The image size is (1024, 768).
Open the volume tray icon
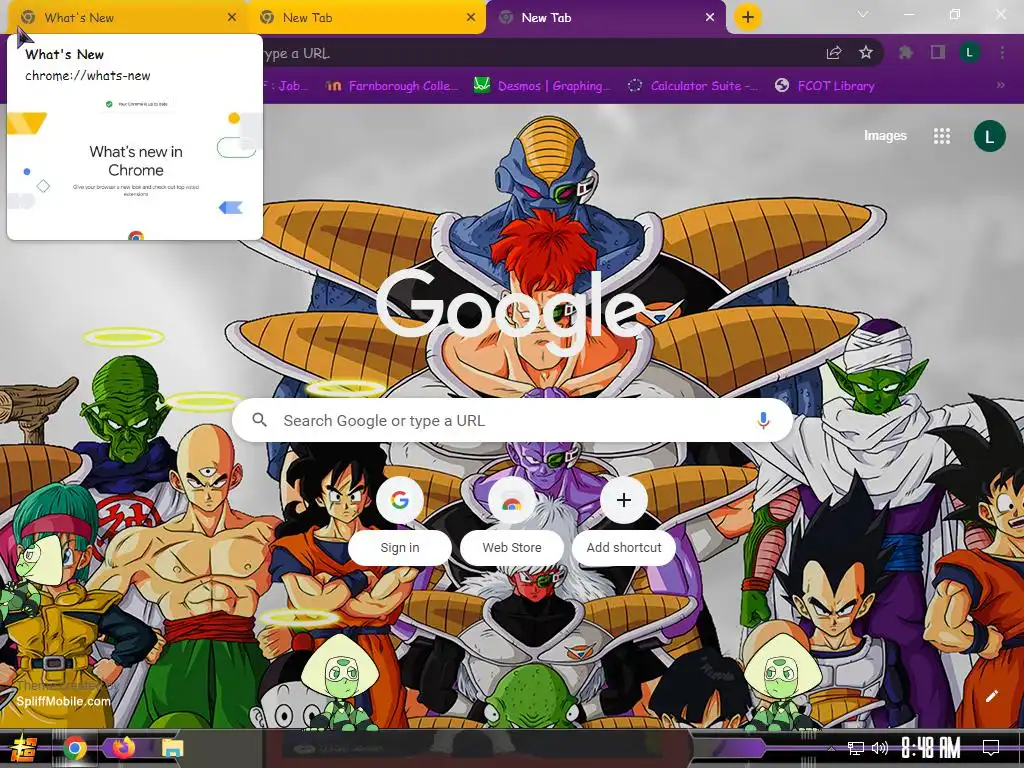click(x=880, y=748)
